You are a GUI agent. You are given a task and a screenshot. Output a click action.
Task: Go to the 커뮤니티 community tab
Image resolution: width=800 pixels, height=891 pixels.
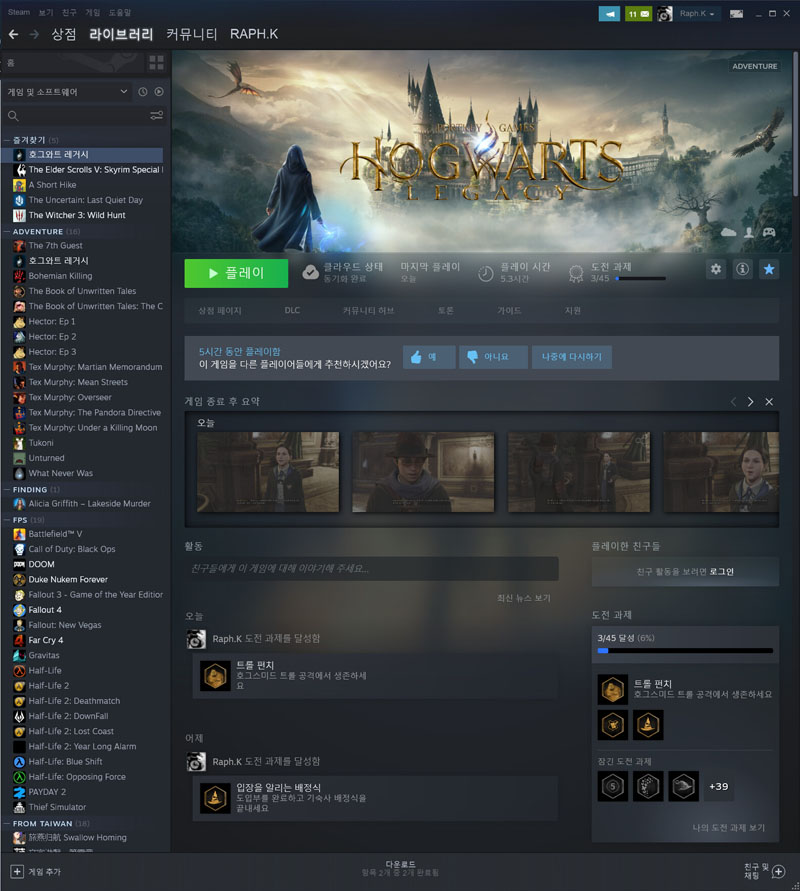(191, 34)
